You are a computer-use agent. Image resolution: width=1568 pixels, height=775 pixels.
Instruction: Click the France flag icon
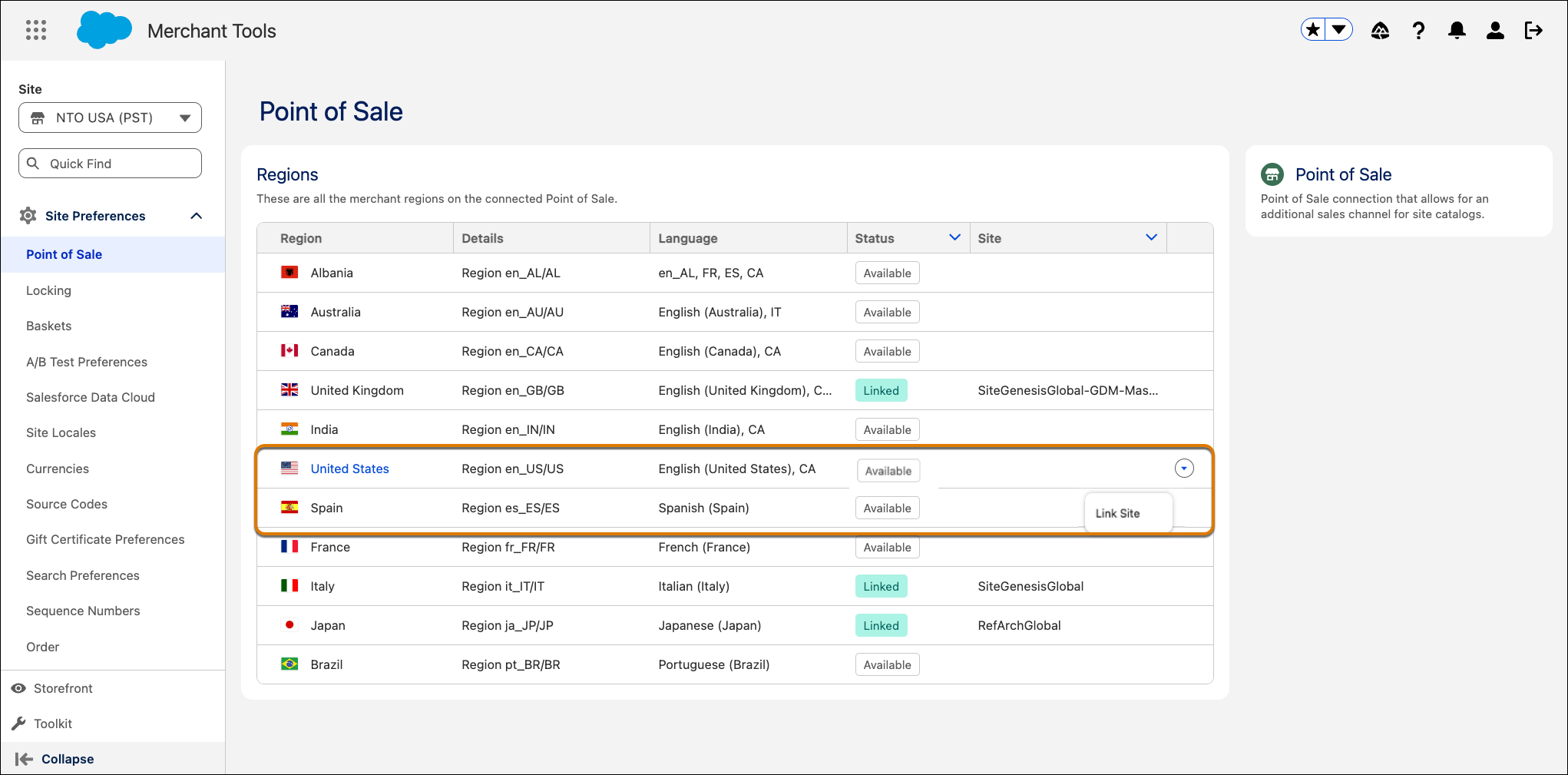[x=289, y=546]
